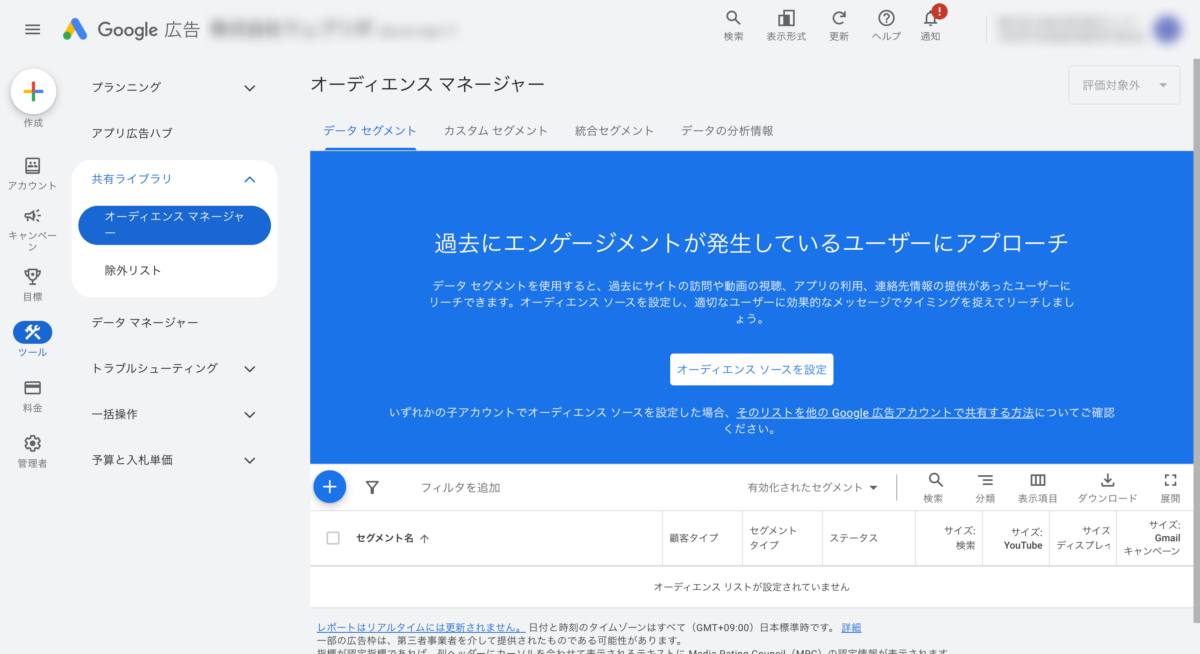The image size is (1200, 654).
Task: Switch to the カスタム セグメント tab
Action: pyautogui.click(x=495, y=131)
